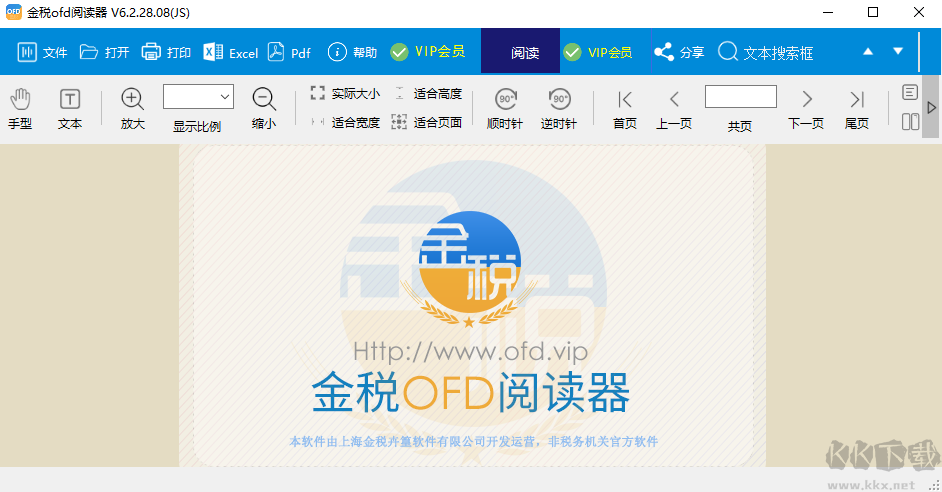Select the 手型 hand tool
The image size is (942, 492).
tap(20, 109)
